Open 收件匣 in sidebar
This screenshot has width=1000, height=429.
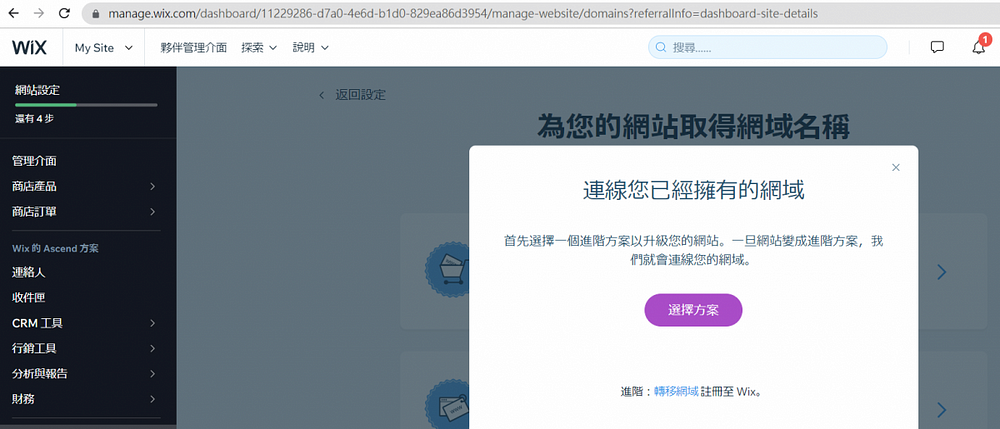pyautogui.click(x=29, y=298)
